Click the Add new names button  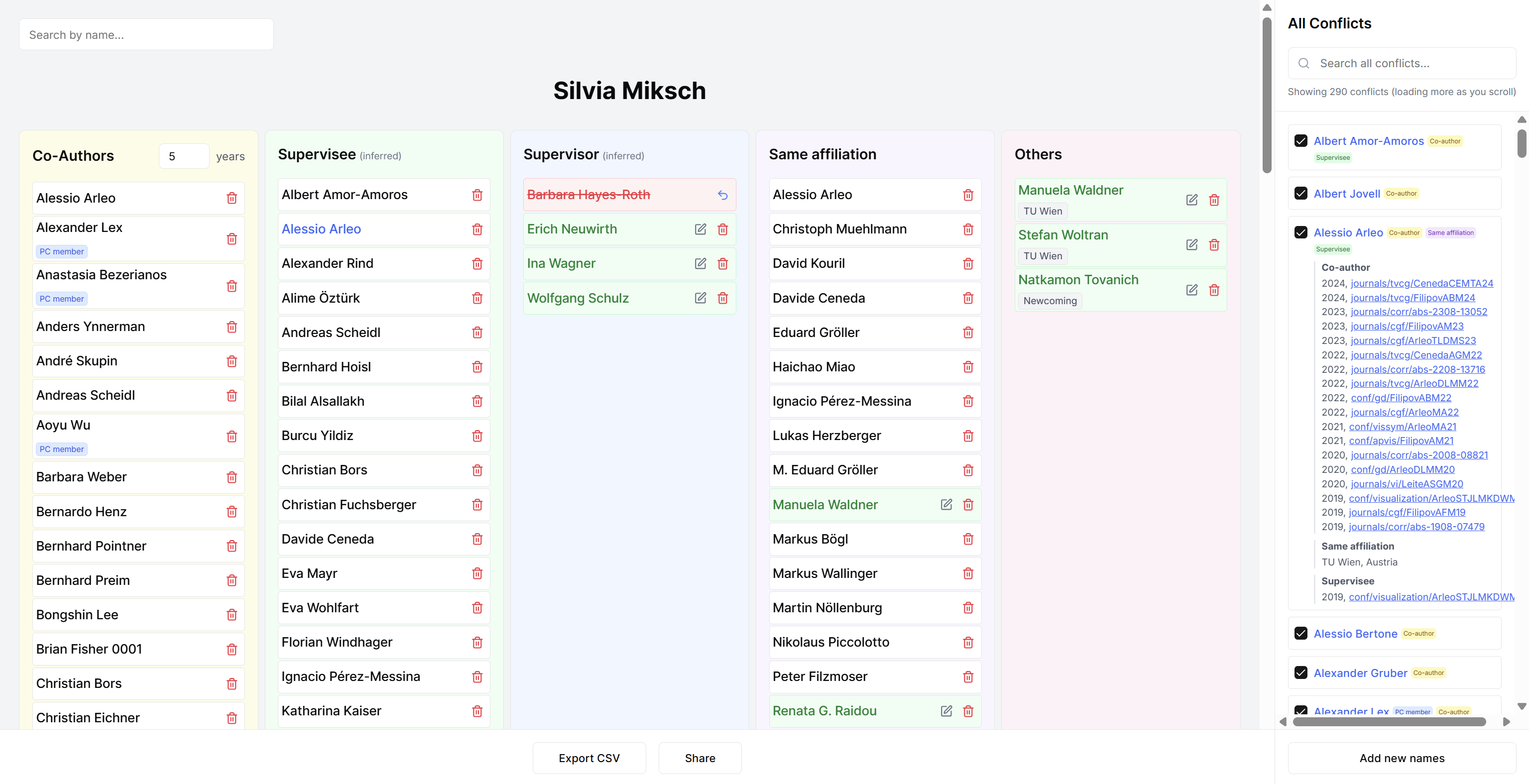coord(1402,758)
